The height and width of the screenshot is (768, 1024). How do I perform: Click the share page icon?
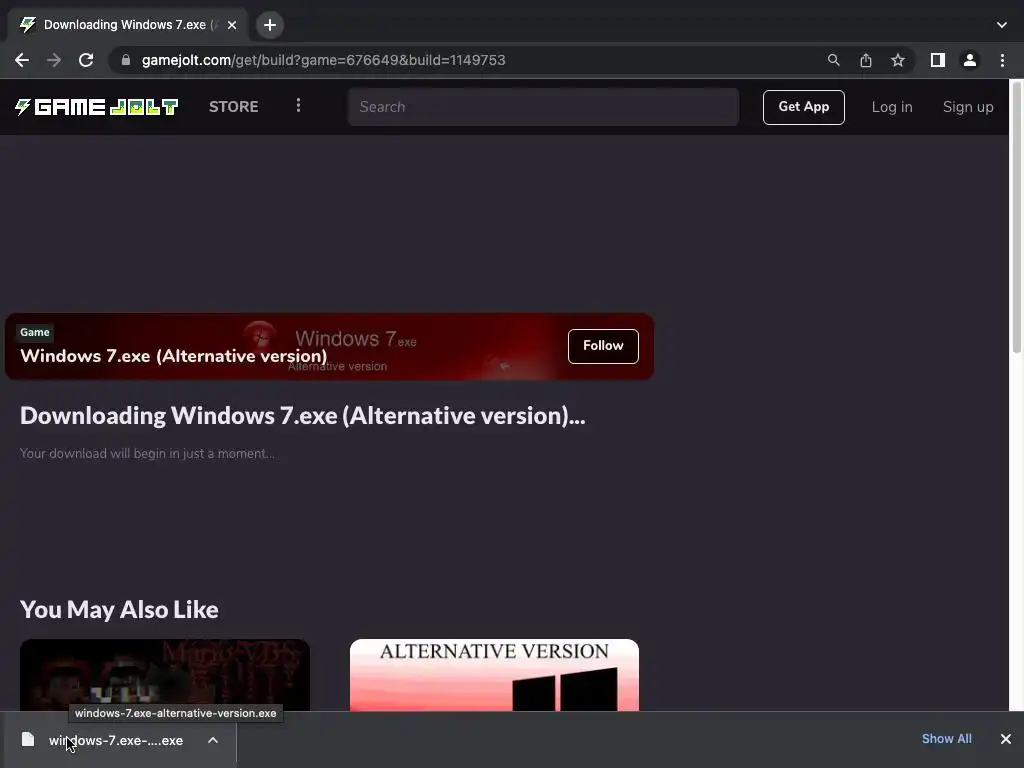866,60
